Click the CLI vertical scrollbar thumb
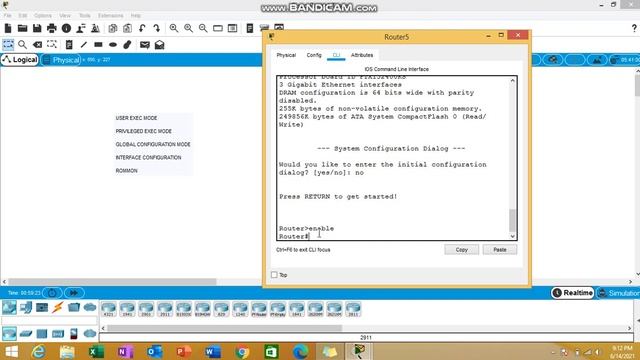This screenshot has height=360, width=640. point(513,220)
